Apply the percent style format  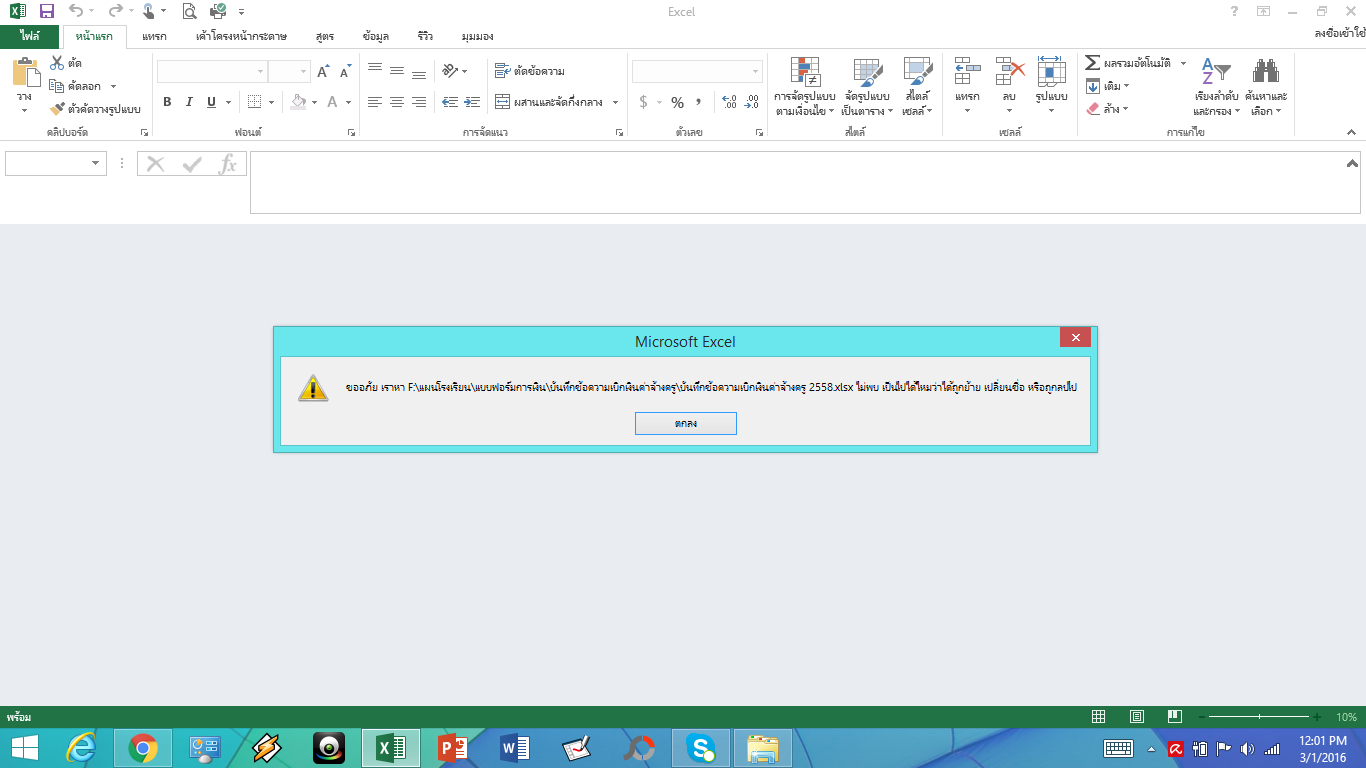point(677,102)
